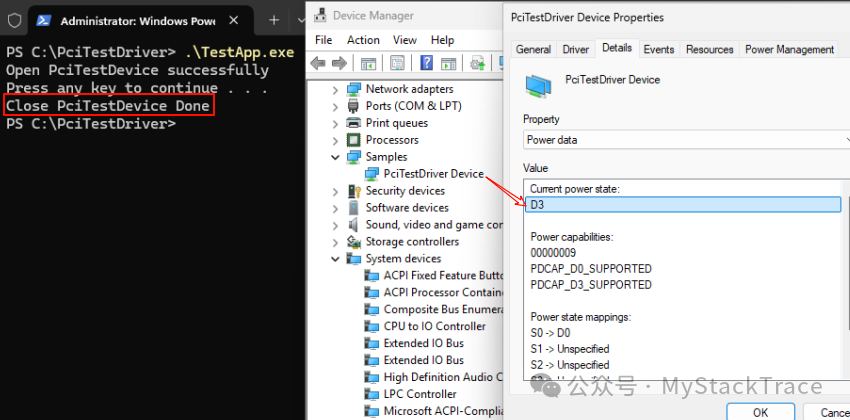This screenshot has width=850, height=420.
Task: Select the System devices category label
Action: click(x=403, y=259)
